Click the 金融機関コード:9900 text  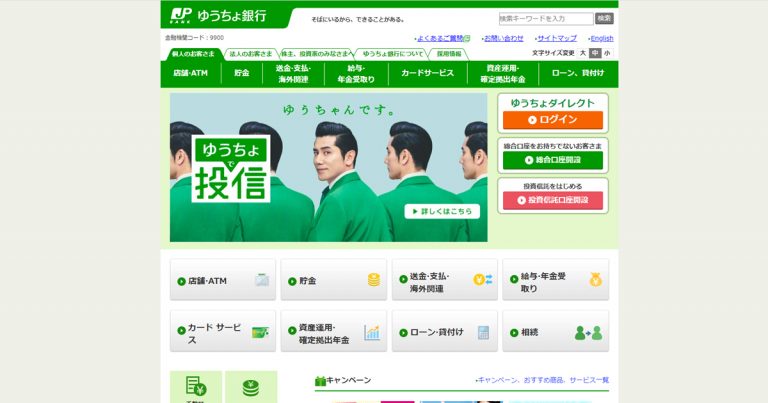[x=194, y=38]
